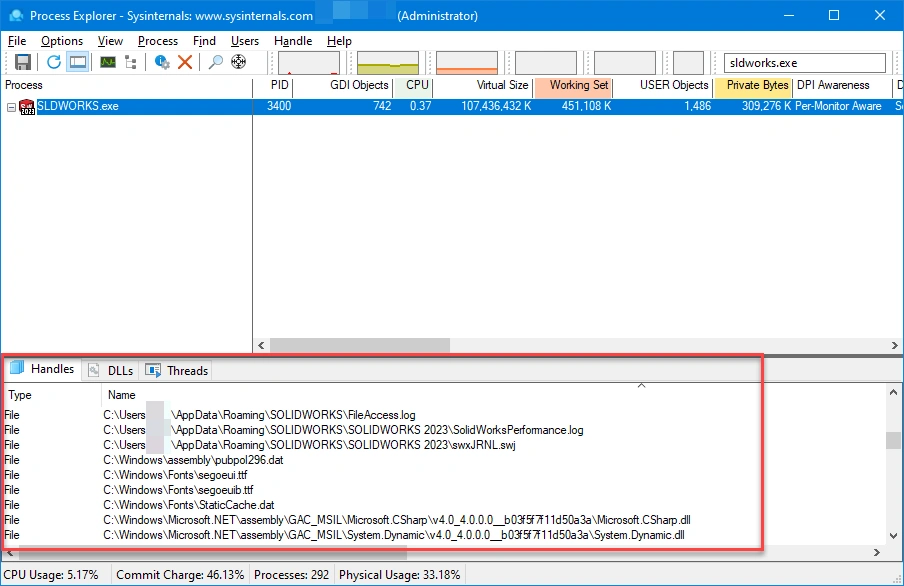904x586 pixels.
Task: Open System Information graph icon
Action: [x=108, y=62]
